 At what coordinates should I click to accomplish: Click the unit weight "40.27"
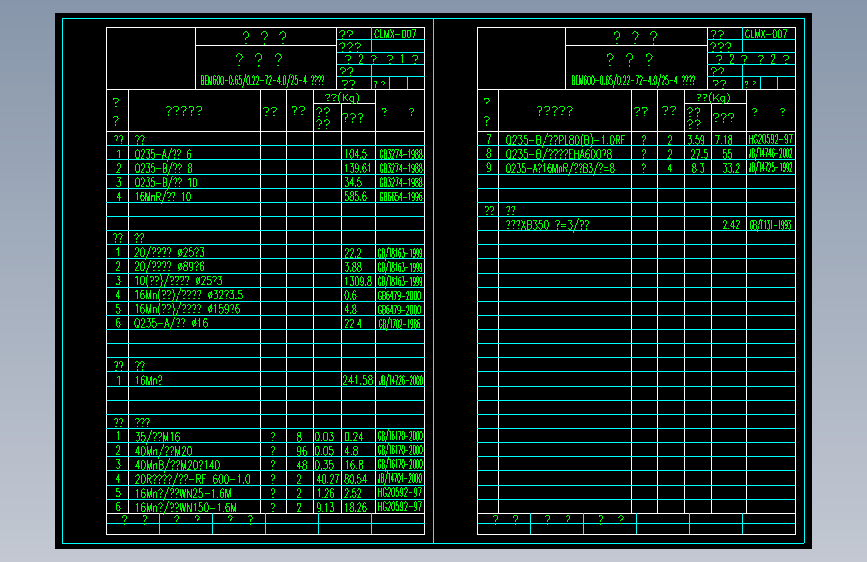327,479
